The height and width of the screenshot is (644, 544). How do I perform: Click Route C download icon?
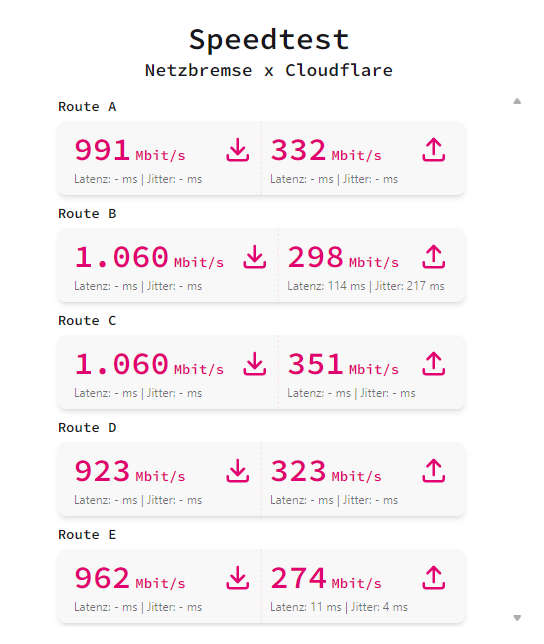[x=255, y=364]
